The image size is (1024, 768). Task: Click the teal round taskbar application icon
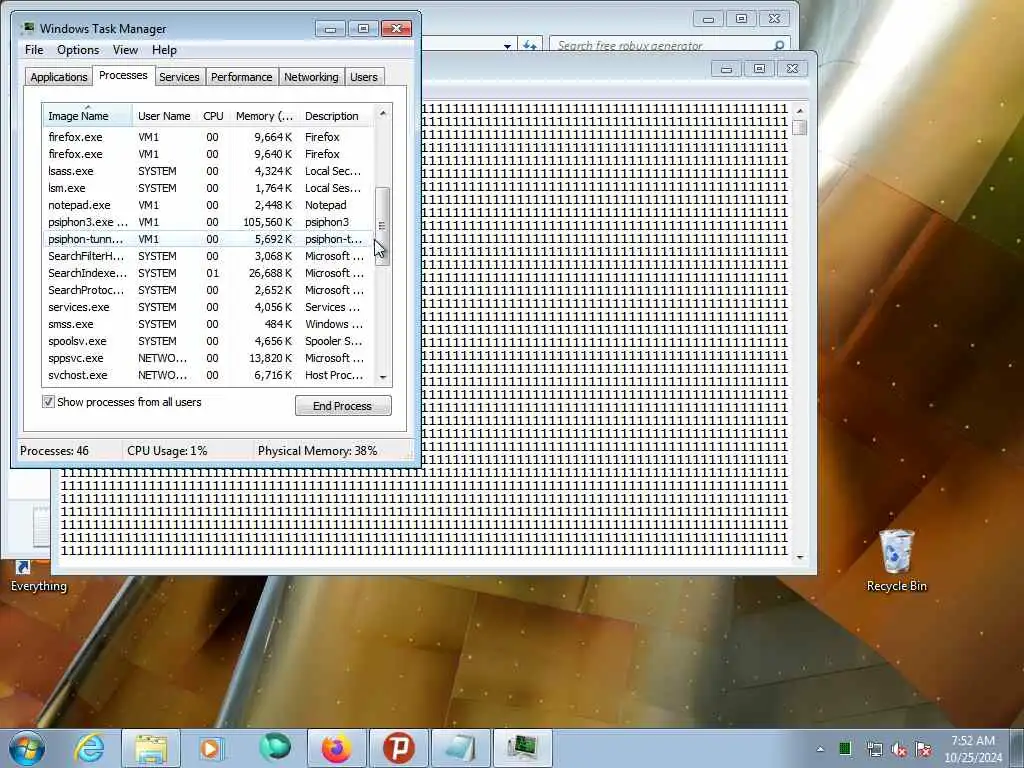point(274,747)
